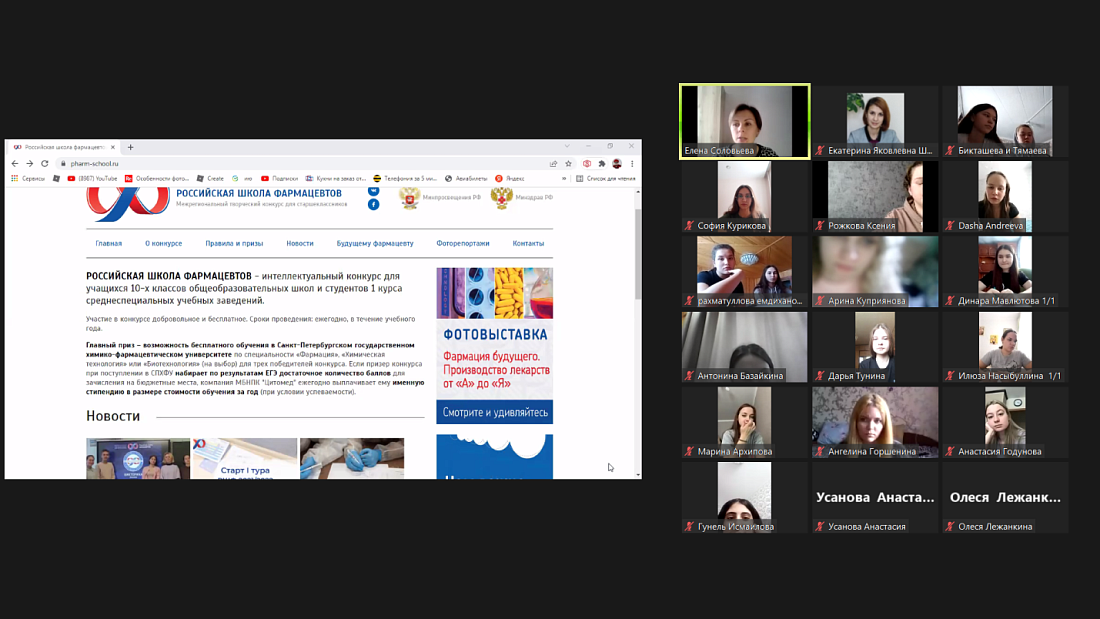Open the YouTube bookmark

click(x=92, y=178)
